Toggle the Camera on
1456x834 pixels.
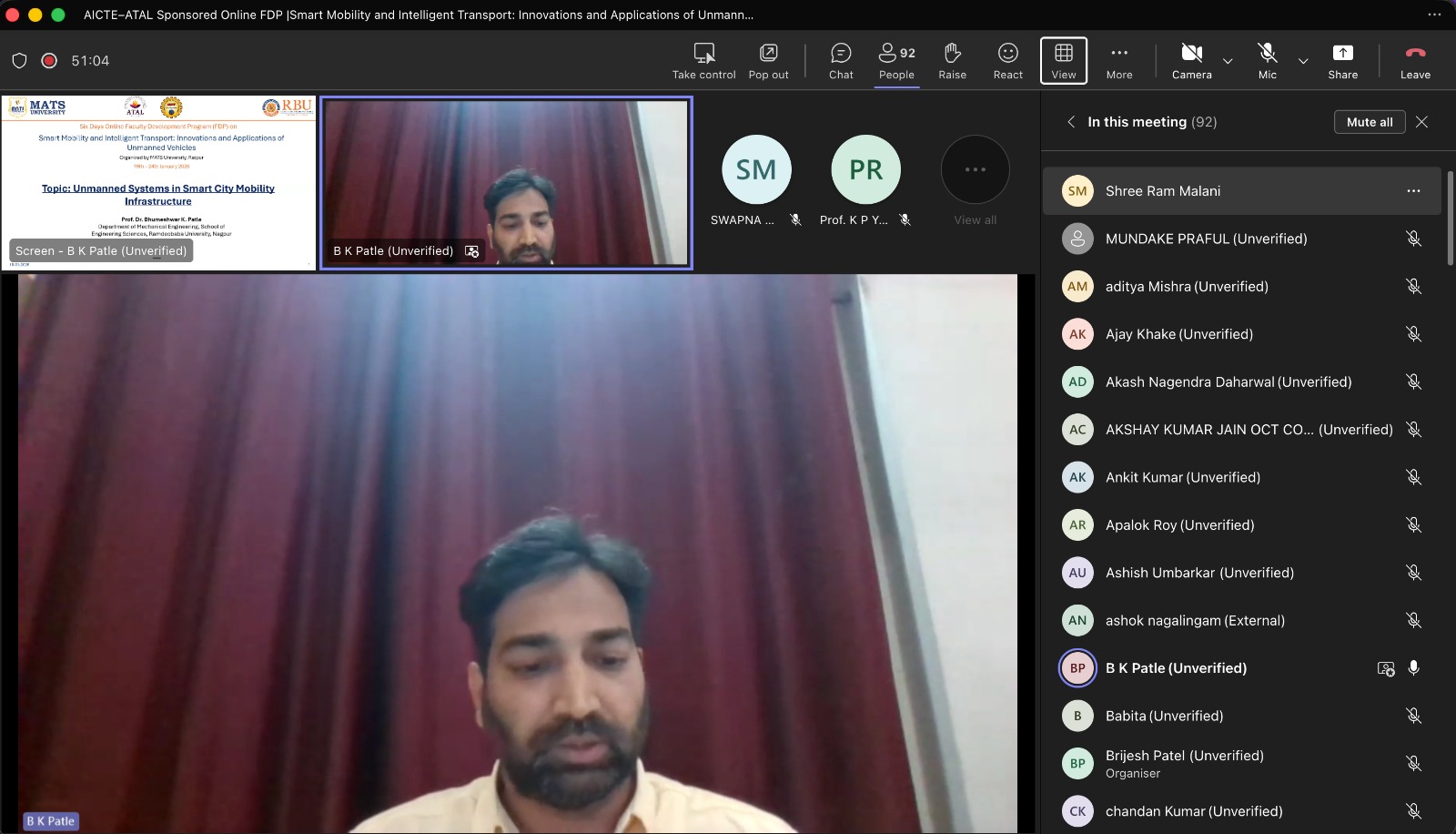click(1191, 61)
